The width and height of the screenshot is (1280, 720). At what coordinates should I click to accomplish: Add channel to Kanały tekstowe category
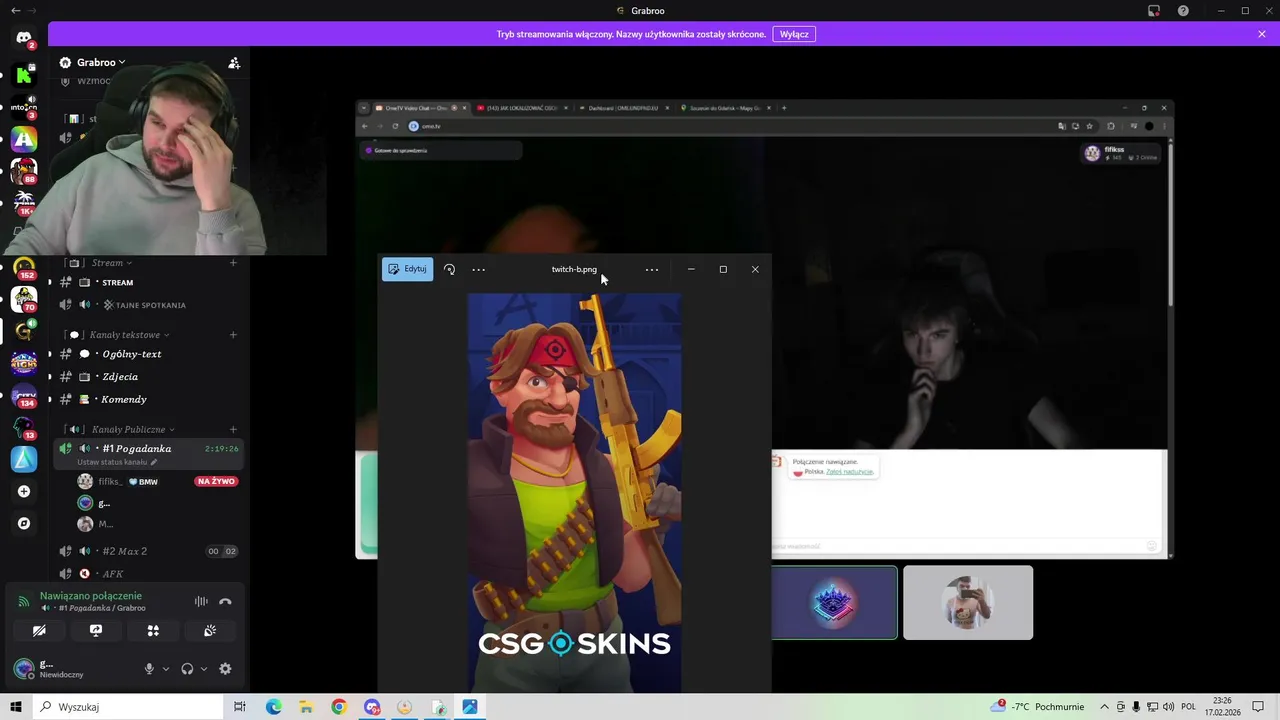point(233,335)
